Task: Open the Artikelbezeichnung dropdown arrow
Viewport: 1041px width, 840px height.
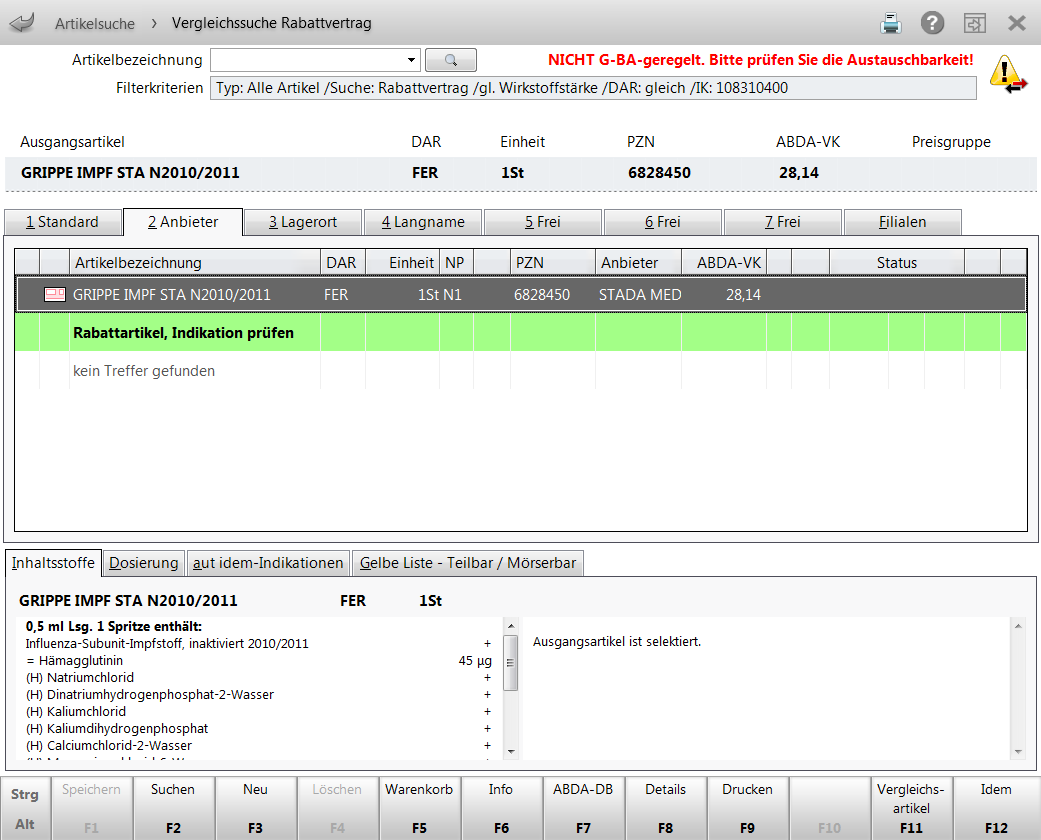Action: click(412, 60)
